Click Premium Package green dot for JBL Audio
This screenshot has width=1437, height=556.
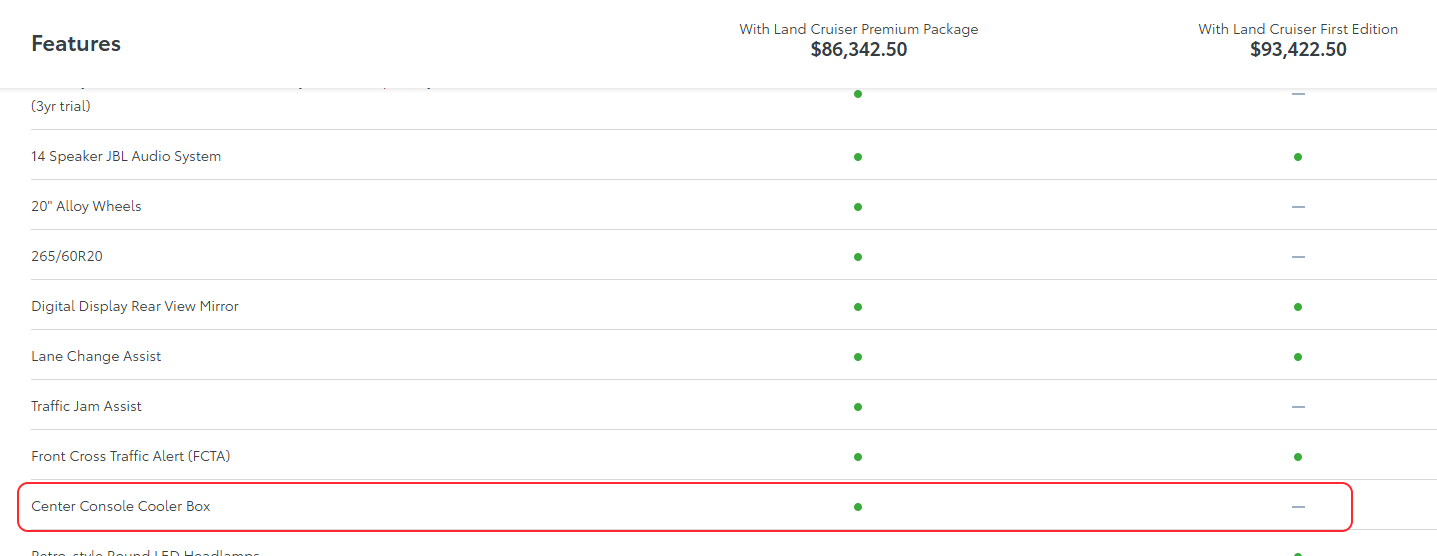[858, 157]
